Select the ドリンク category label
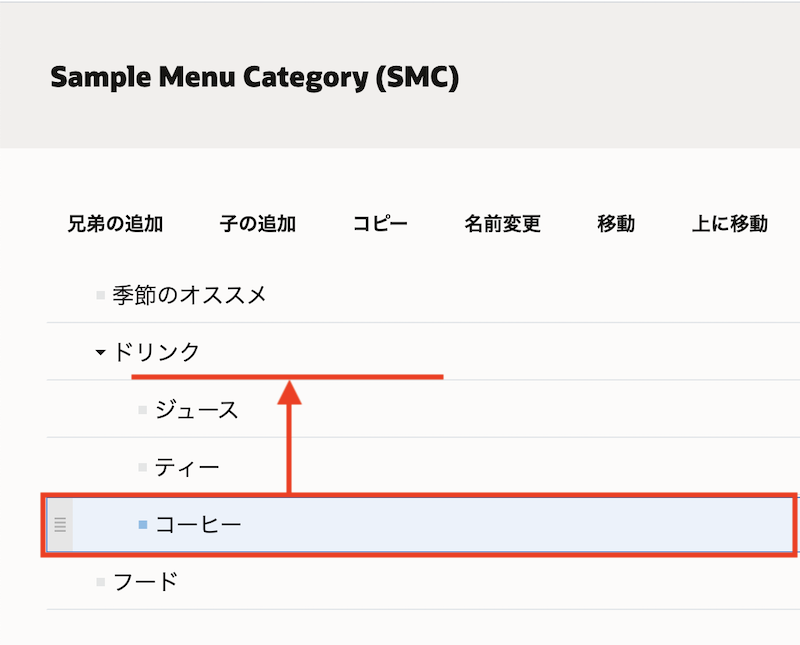This screenshot has height=645, width=800. click(x=157, y=352)
